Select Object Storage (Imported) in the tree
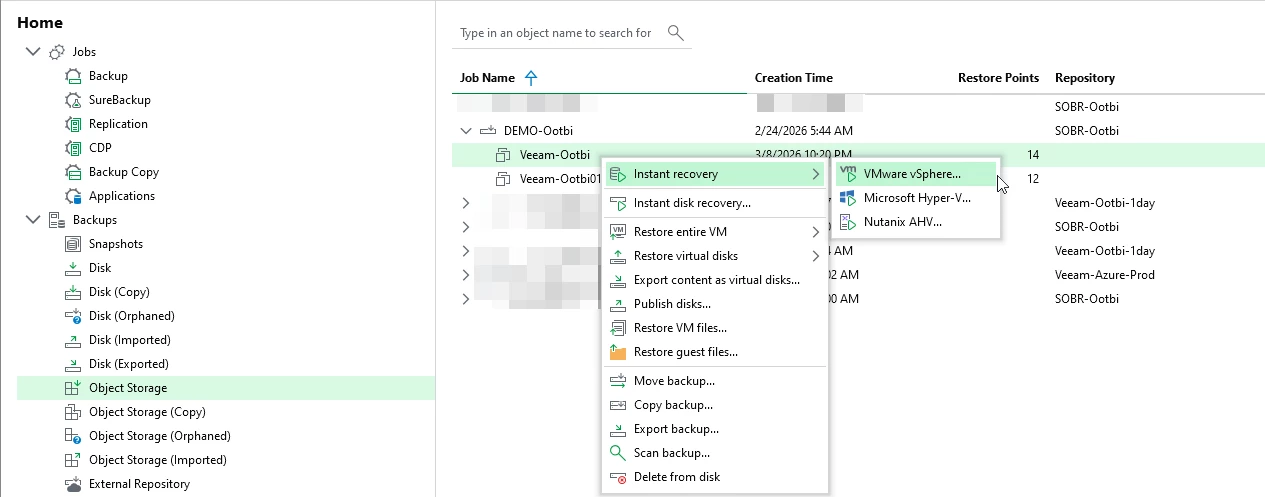Image resolution: width=1265 pixels, height=497 pixels. tap(157, 460)
